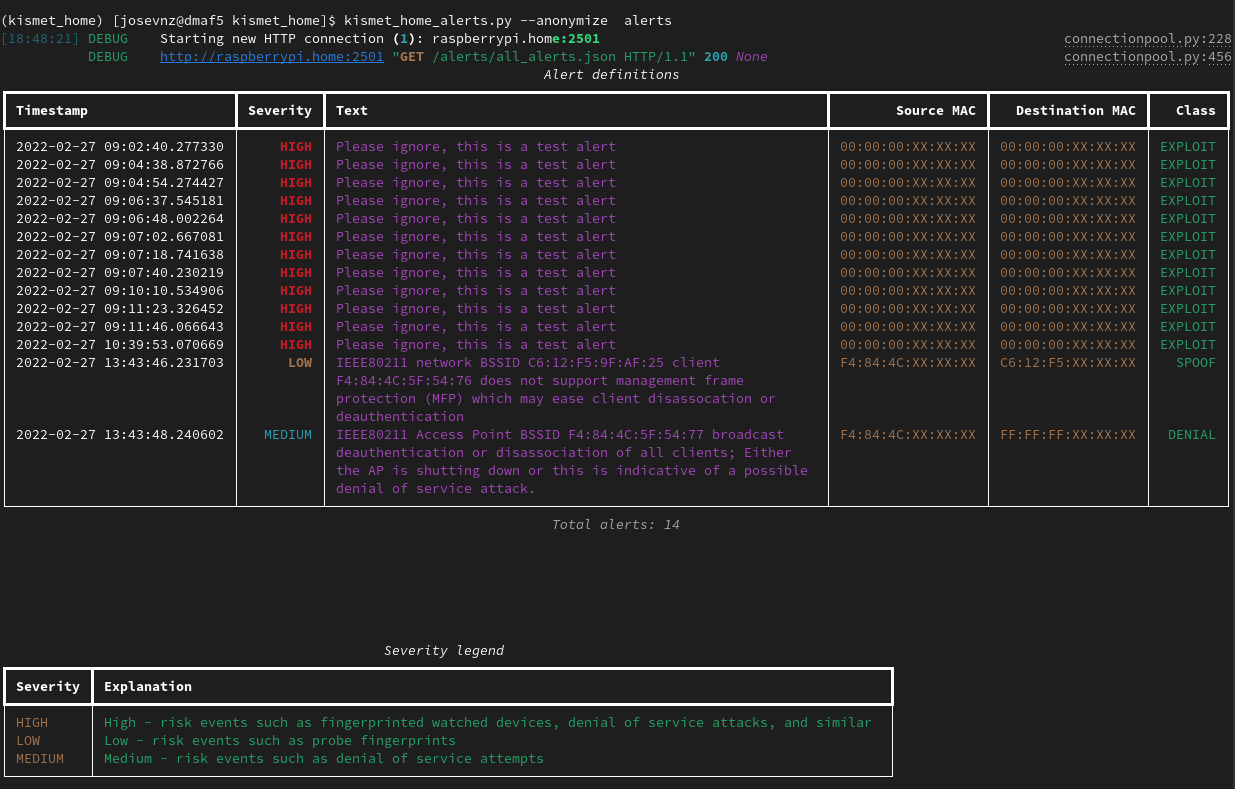The height and width of the screenshot is (789, 1235).
Task: Click the 'Total alerts: 14' caption
Action: (x=615, y=525)
